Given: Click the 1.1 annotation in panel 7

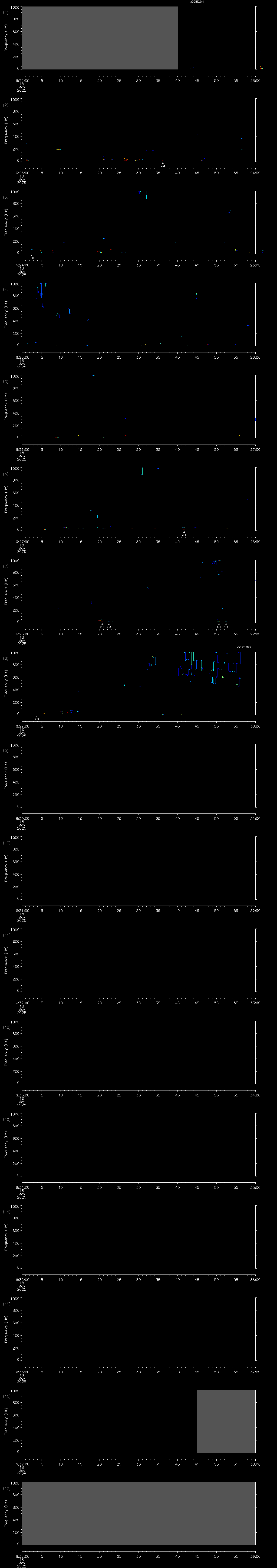Looking at the screenshot, I should pyautogui.click(x=219, y=626).
